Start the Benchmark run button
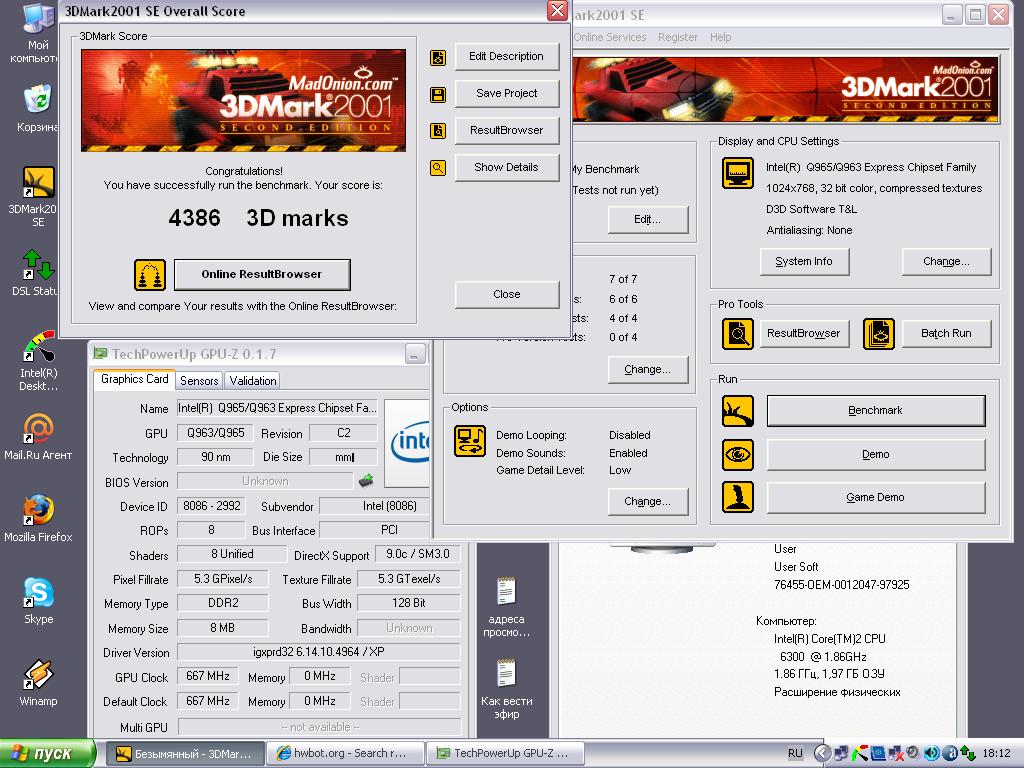 coord(876,411)
